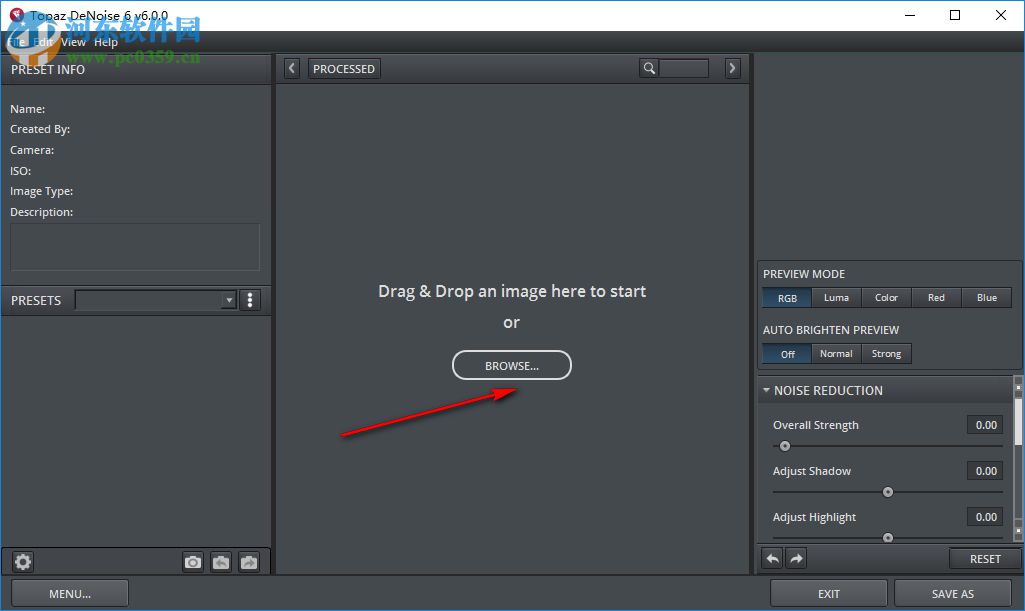The height and width of the screenshot is (611, 1025).
Task: Click the 'Created By:' label
Action: 40,129
